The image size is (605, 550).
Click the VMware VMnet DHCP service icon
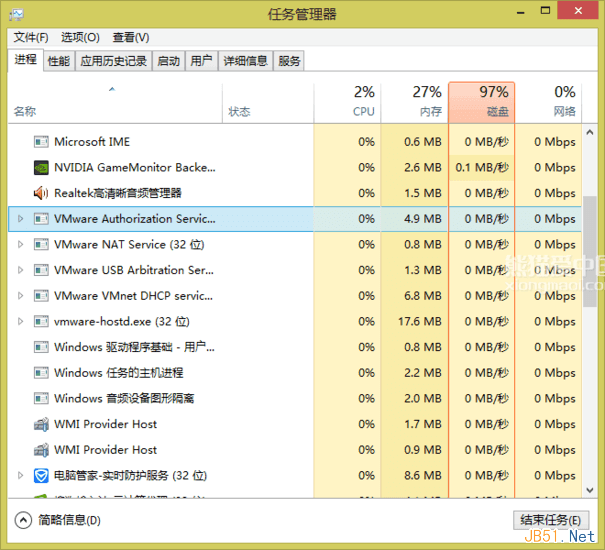pos(41,296)
